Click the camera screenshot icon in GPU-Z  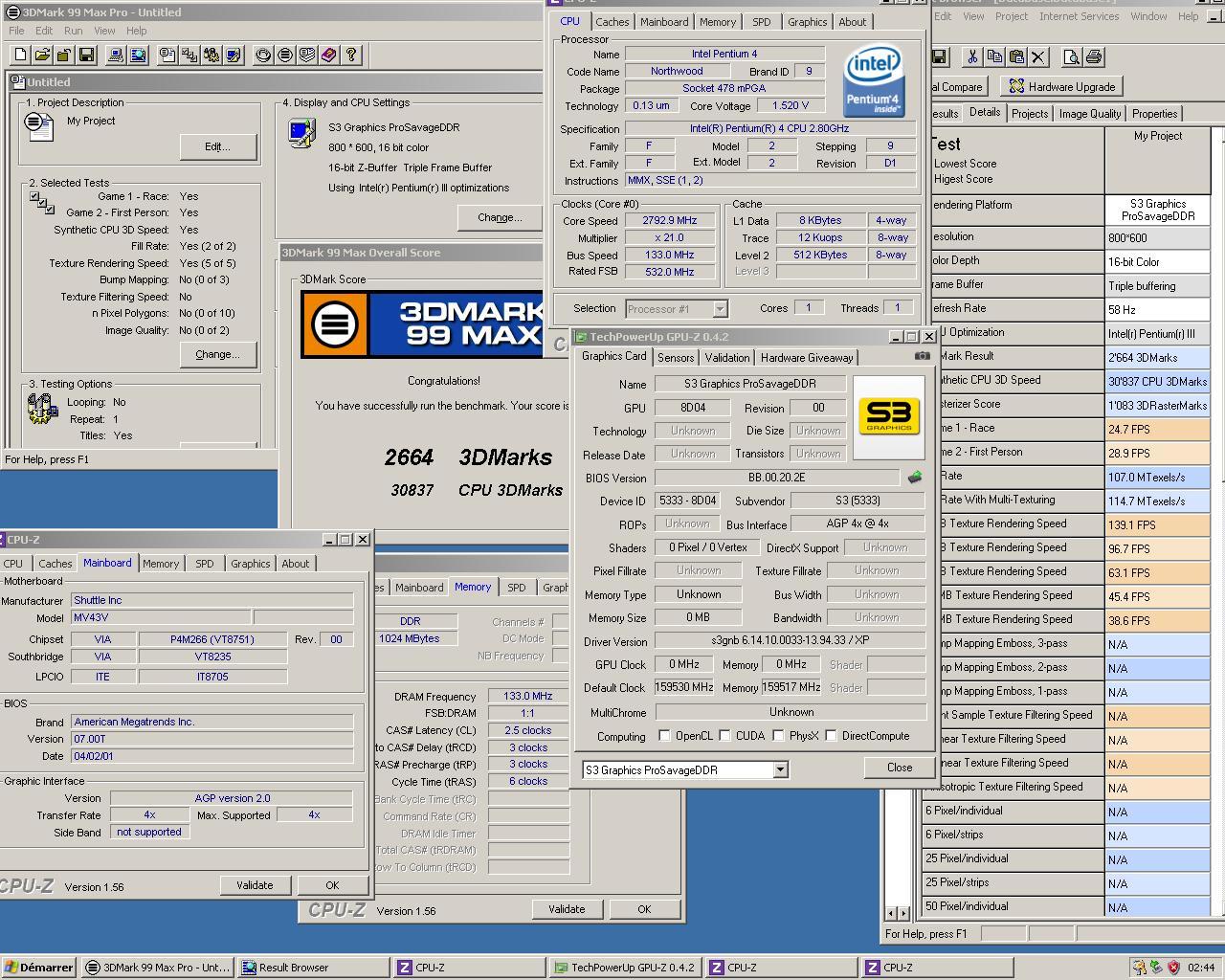pyautogui.click(x=922, y=356)
